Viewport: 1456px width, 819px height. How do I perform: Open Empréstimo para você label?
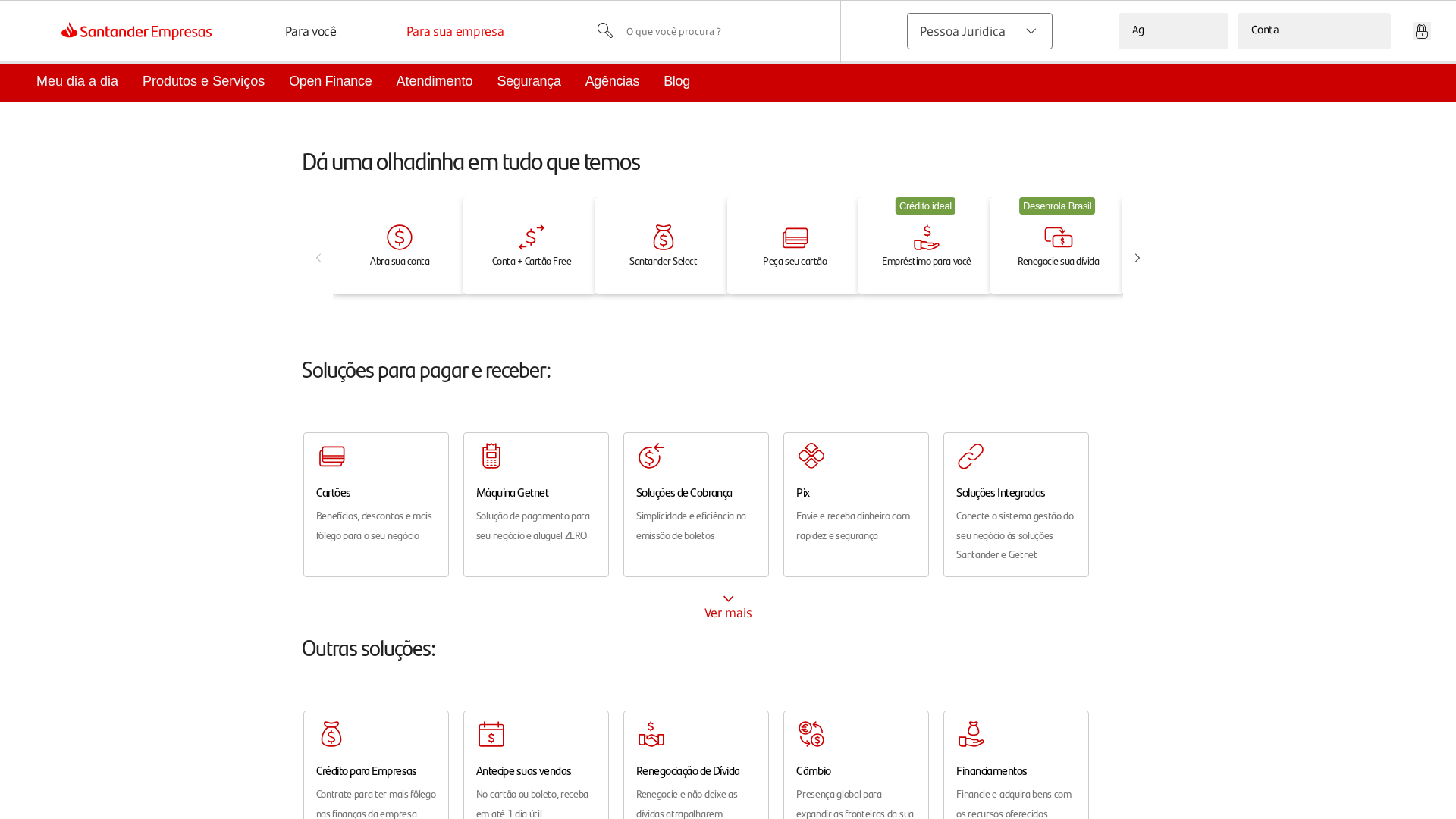(x=927, y=262)
